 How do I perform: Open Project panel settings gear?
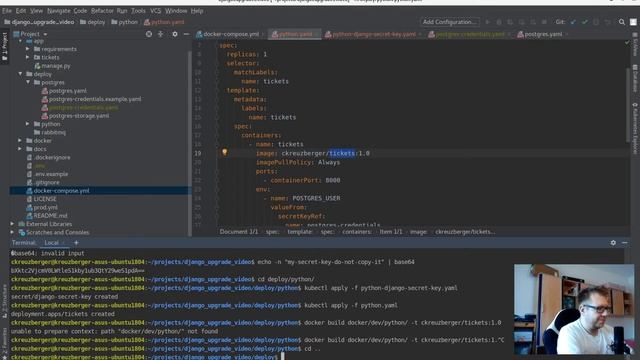pyautogui.click(x=175, y=34)
